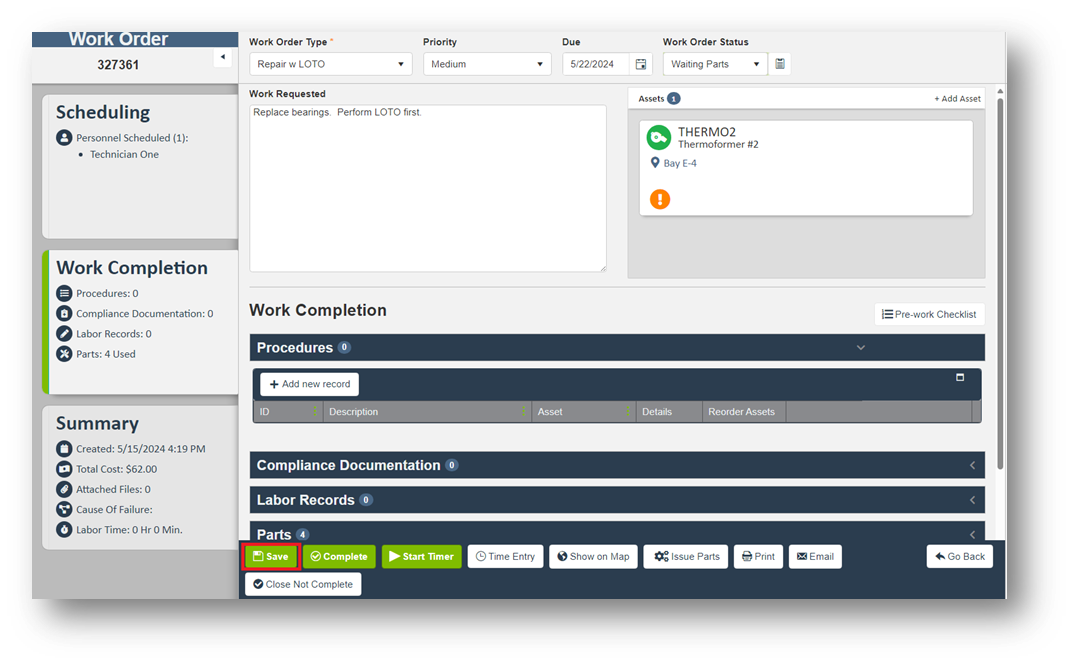Open the Work Order Type dropdown

(330, 64)
